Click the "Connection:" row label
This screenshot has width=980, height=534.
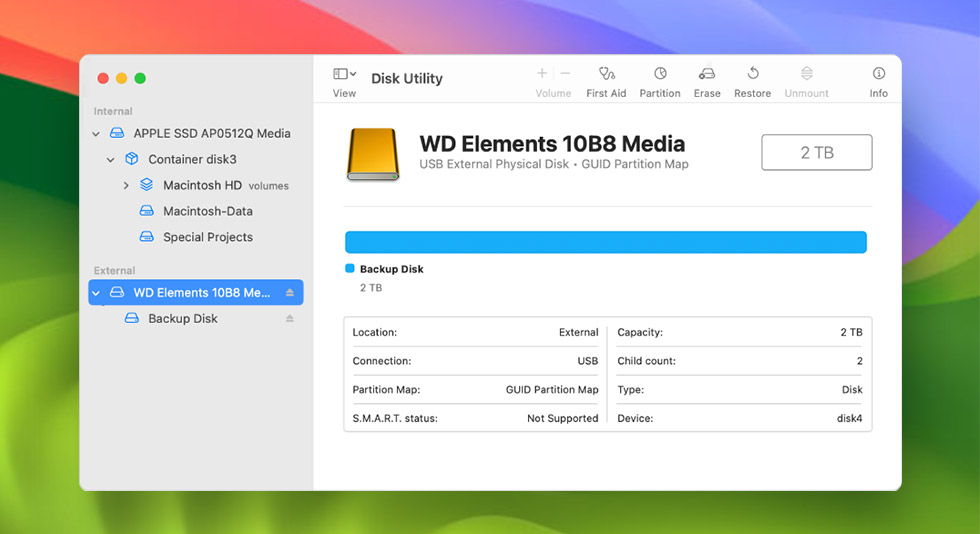pyautogui.click(x=381, y=361)
